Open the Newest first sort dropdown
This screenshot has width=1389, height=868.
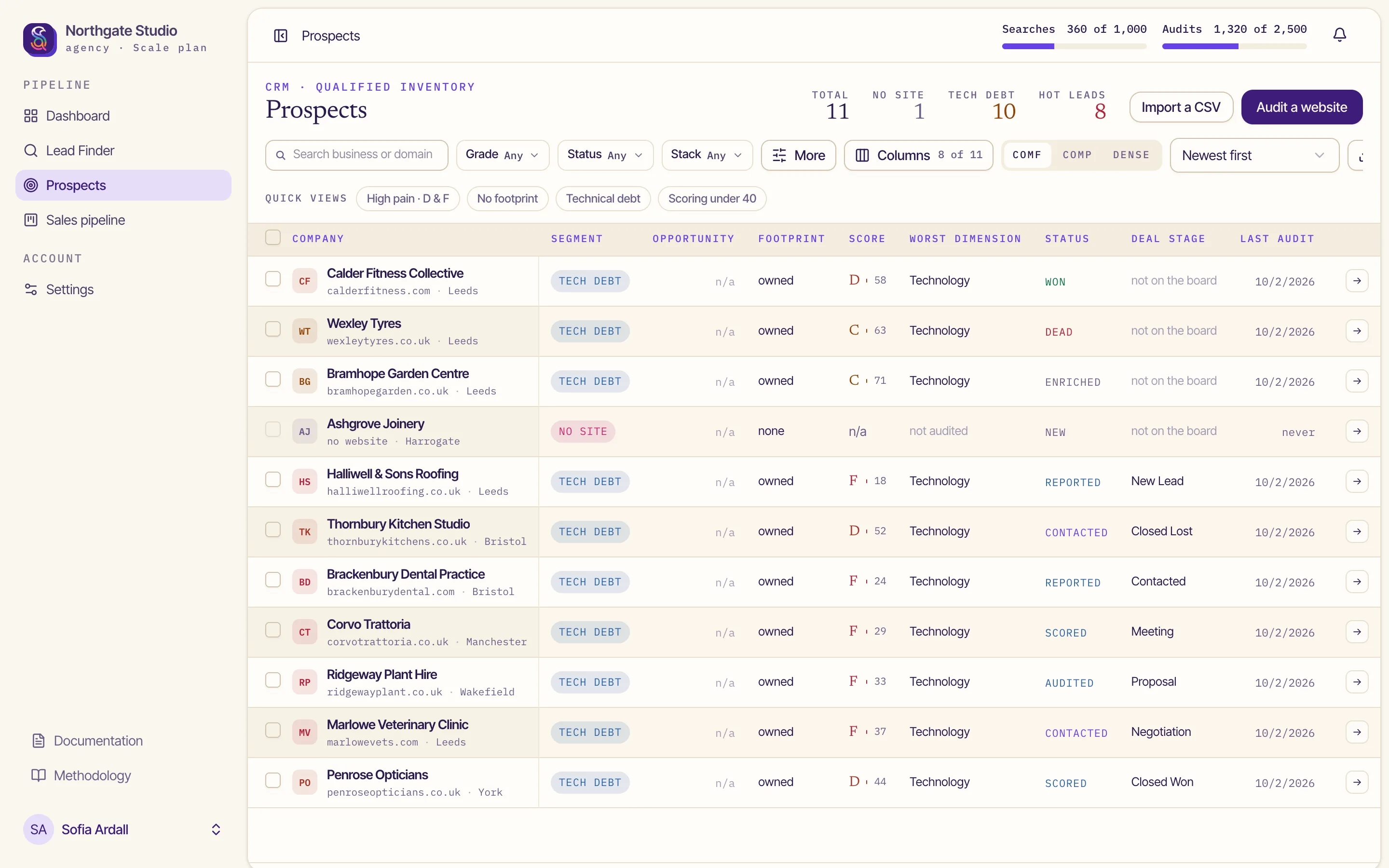tap(1254, 155)
